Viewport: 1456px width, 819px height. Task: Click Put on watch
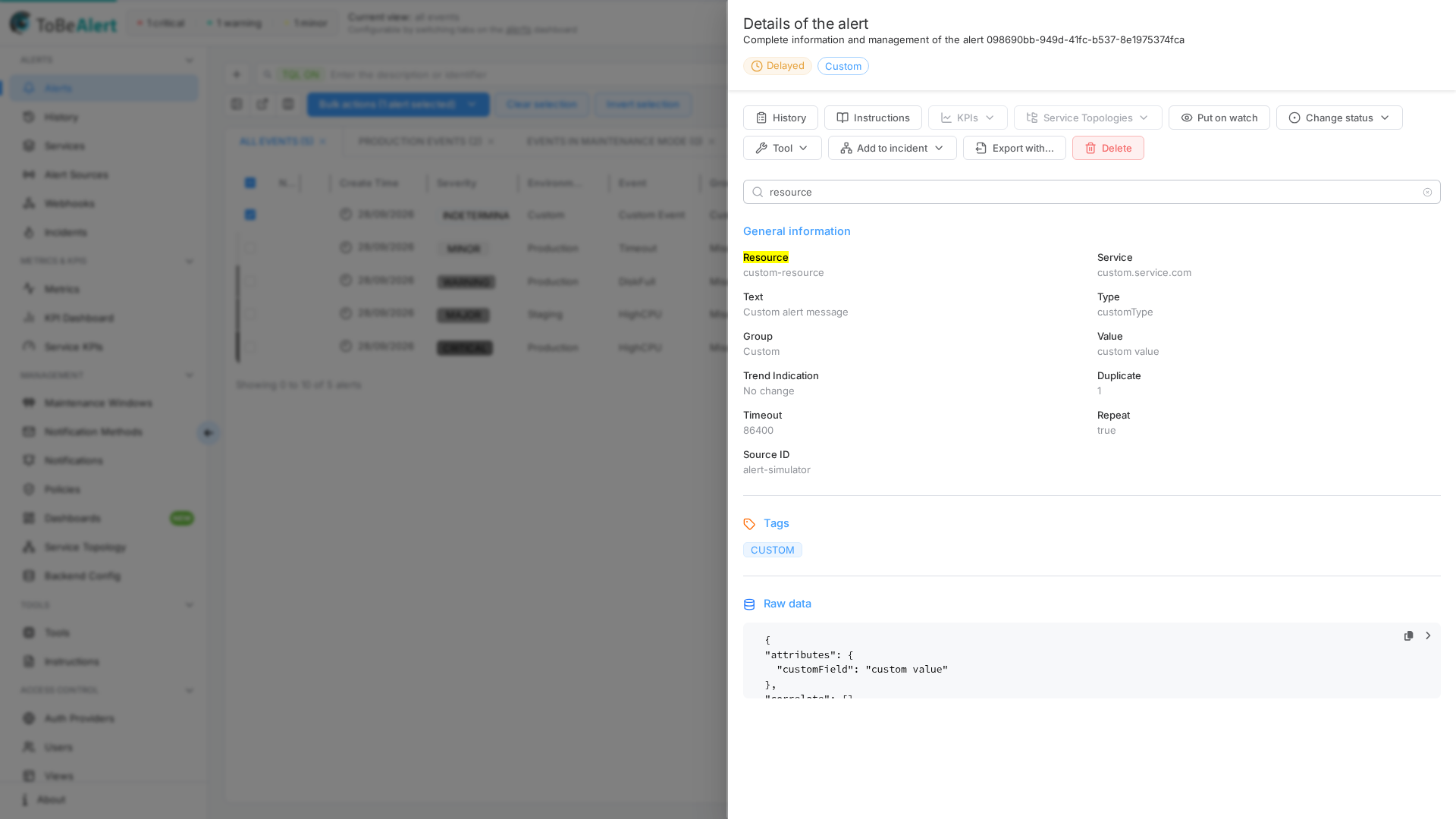click(1219, 118)
